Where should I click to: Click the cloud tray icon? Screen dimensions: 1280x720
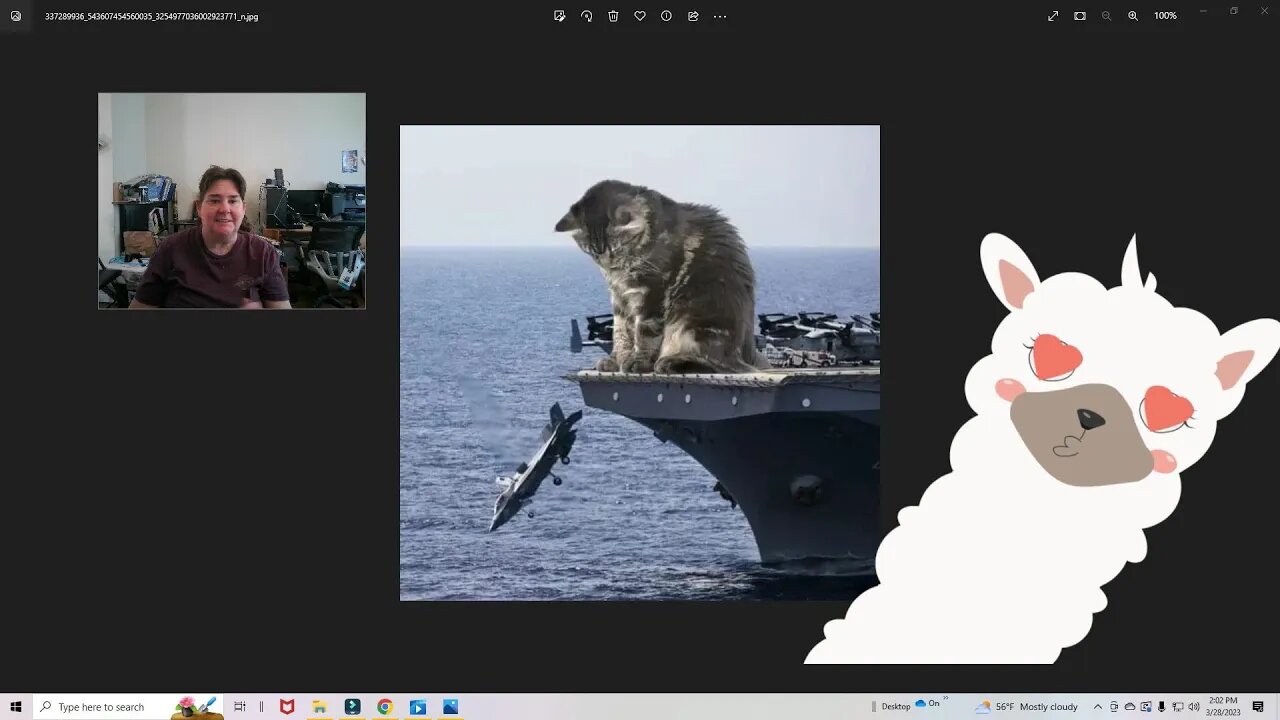[1130, 707]
